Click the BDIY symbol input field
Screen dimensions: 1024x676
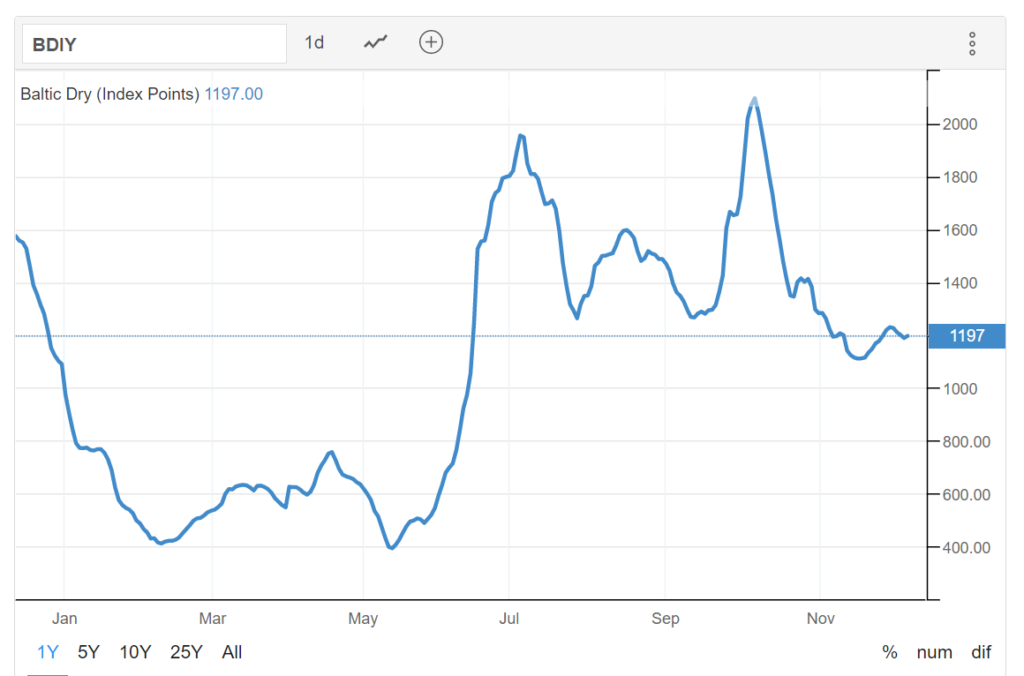point(155,44)
